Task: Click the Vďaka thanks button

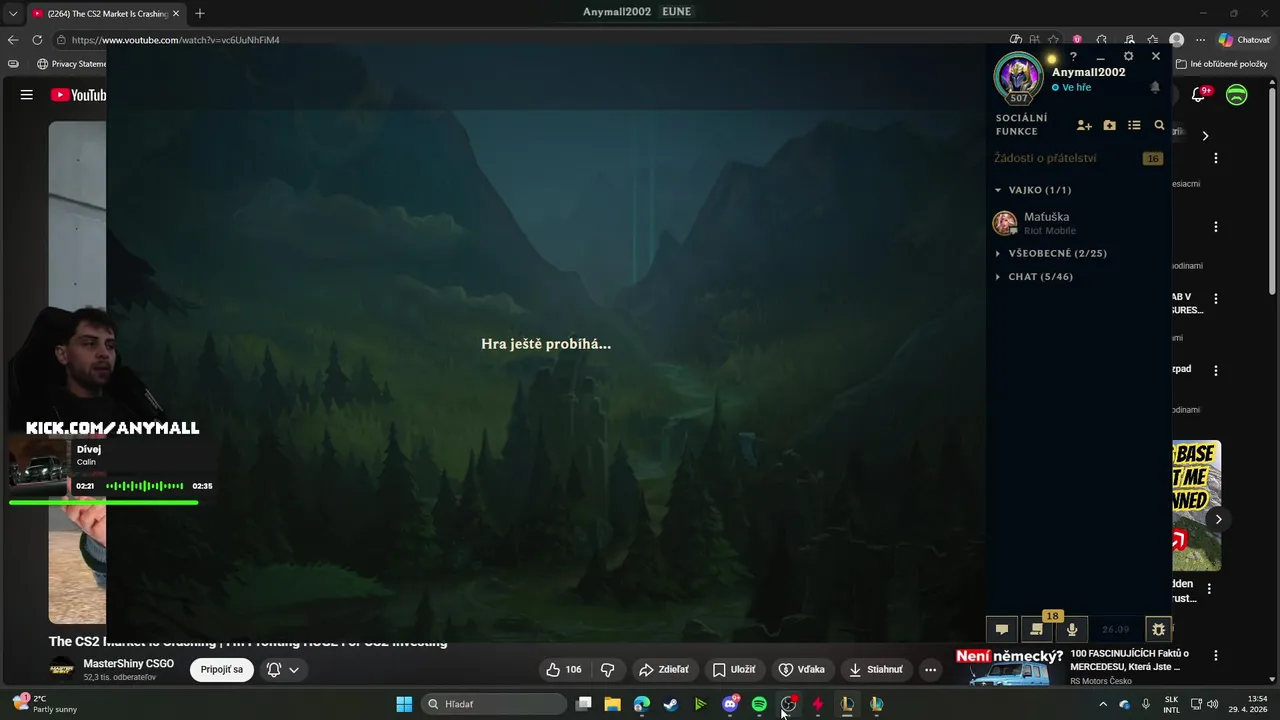Action: pos(802,669)
